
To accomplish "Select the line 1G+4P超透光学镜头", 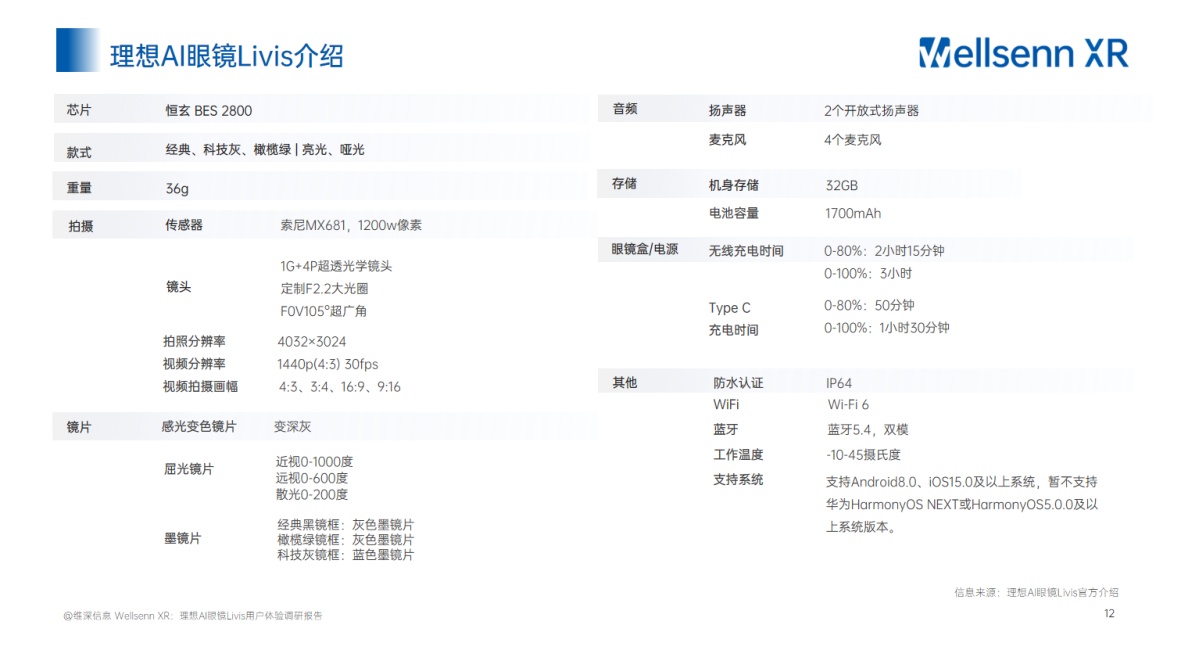I will pos(336,266).
